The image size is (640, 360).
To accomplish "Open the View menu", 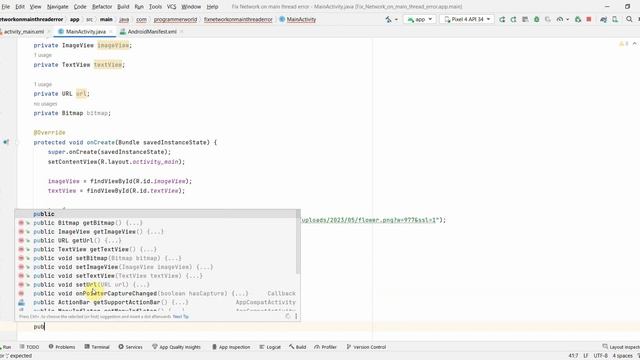I will (x=36, y=7).
